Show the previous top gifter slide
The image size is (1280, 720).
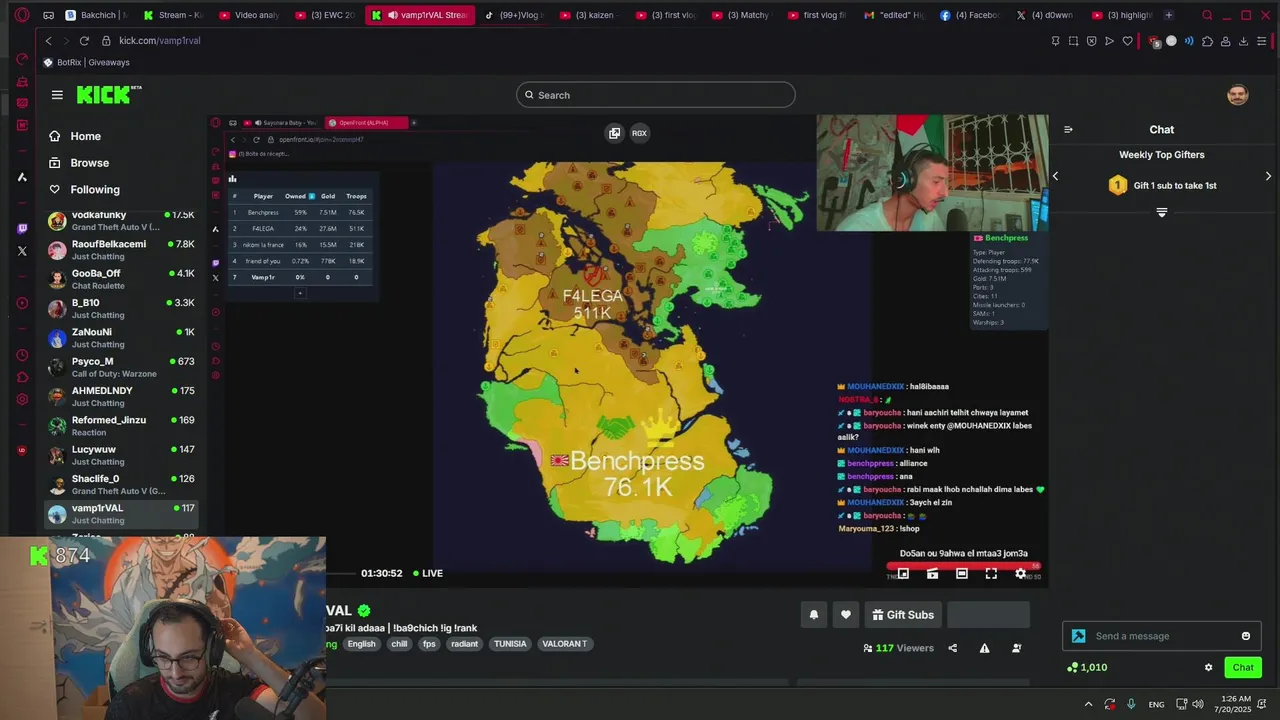click(1055, 176)
